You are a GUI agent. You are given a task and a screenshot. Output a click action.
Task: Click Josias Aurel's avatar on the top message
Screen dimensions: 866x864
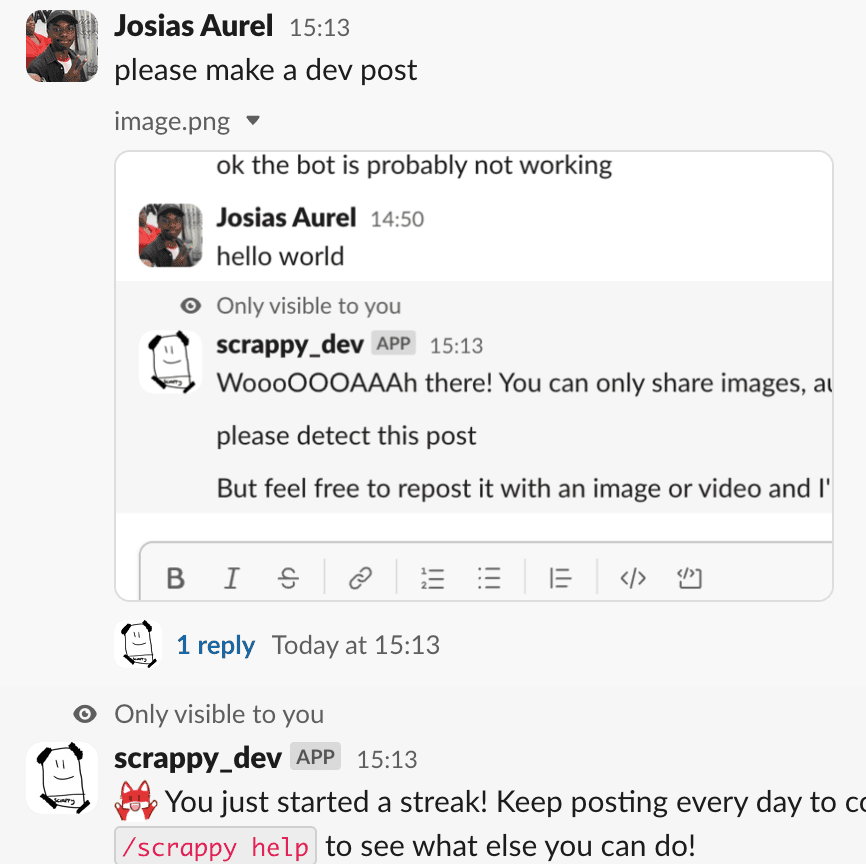tap(62, 46)
